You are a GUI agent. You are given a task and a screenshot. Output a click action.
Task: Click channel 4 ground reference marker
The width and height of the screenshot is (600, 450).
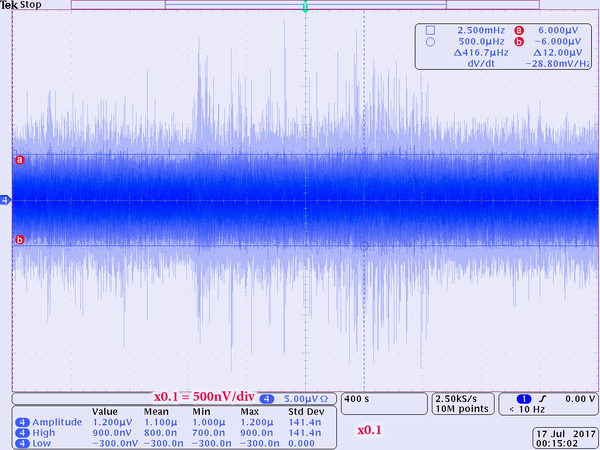(x=5, y=200)
